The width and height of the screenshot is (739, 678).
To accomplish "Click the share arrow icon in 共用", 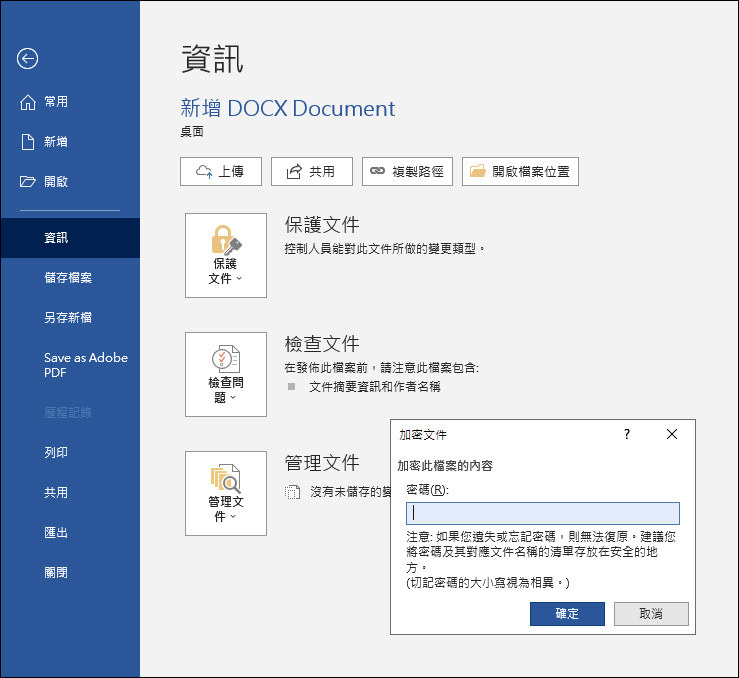I will pyautogui.click(x=294, y=172).
